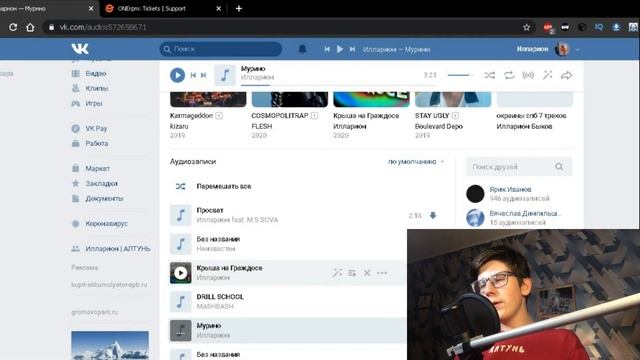
Task: Click the Видео sidebar icon
Action: pyautogui.click(x=76, y=73)
